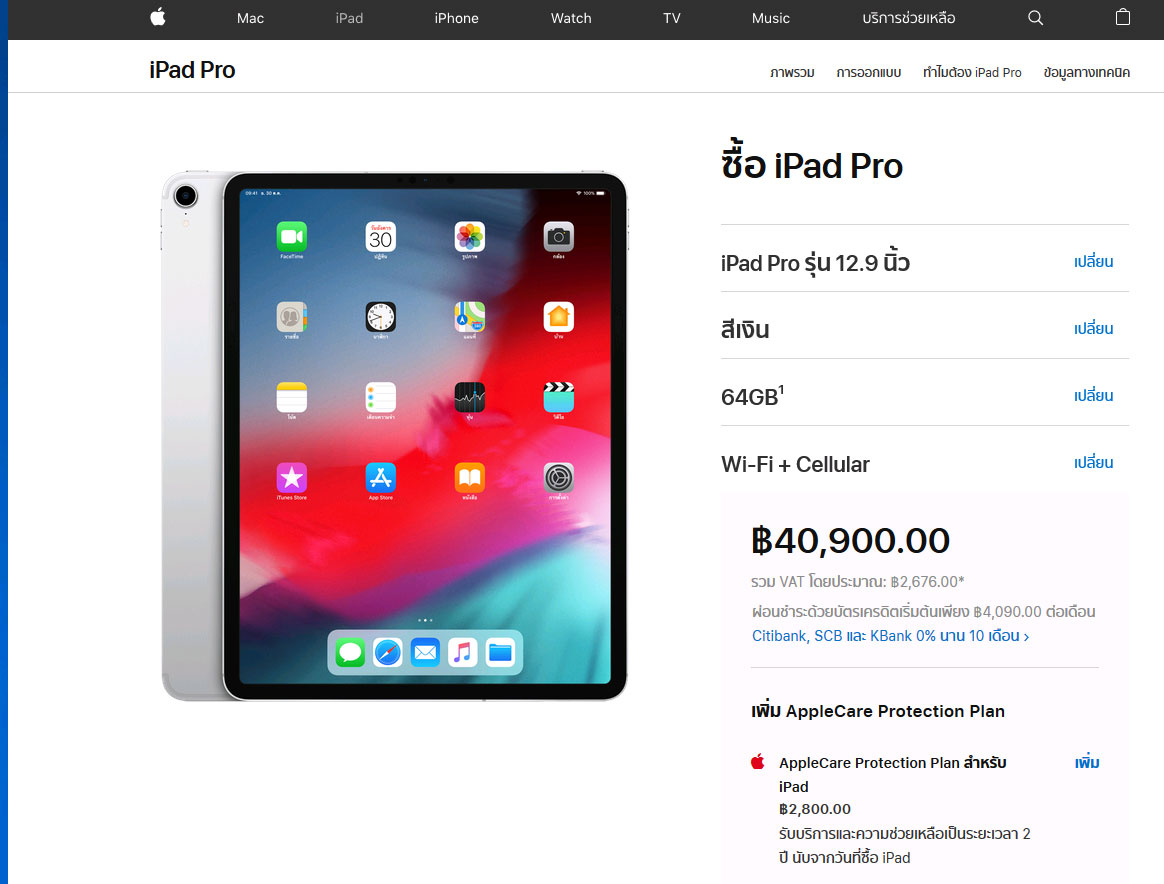Click the Safari icon in iPad dock
Screen dimensions: 1164x884
[x=388, y=653]
